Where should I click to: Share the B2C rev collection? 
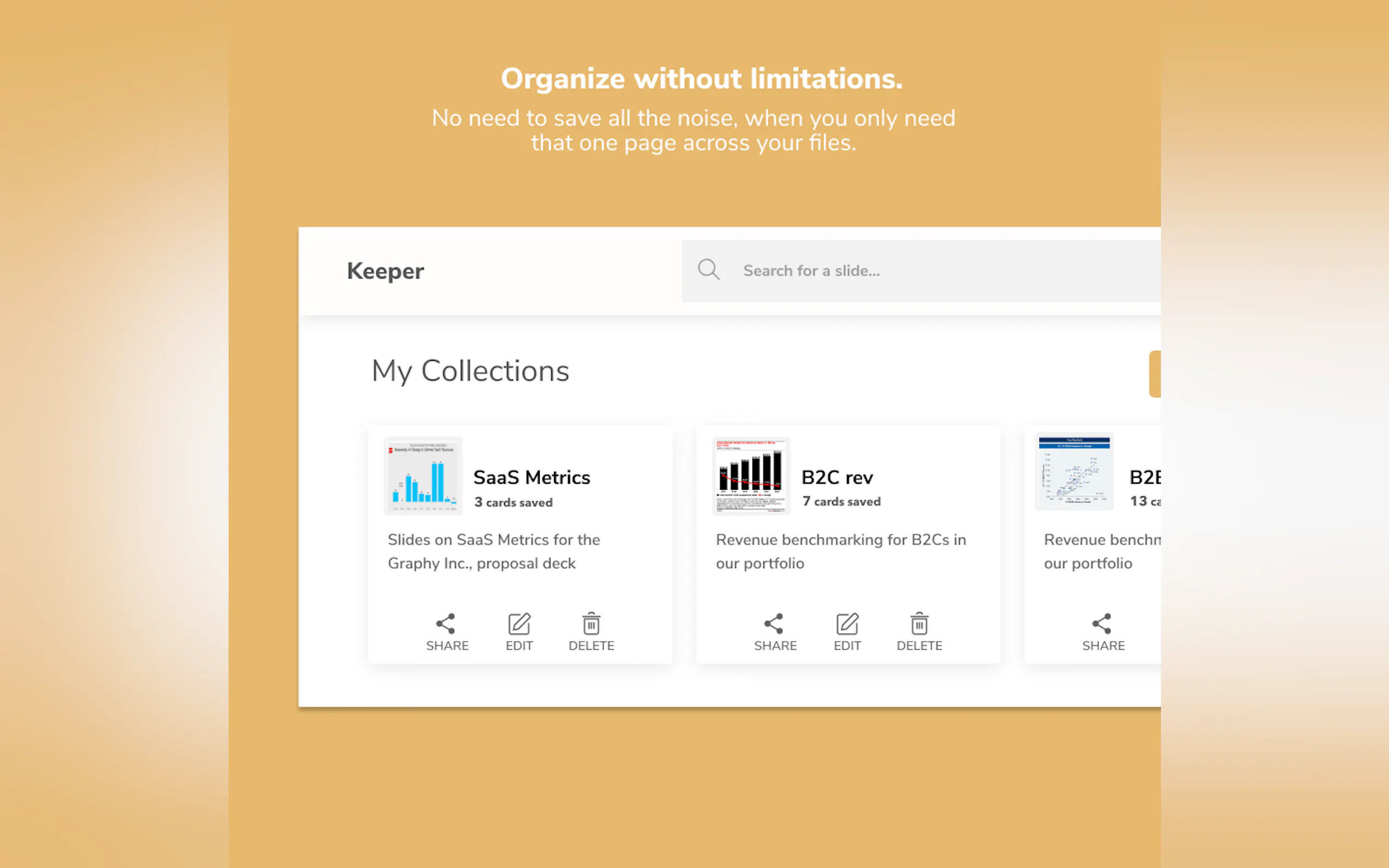pyautogui.click(x=774, y=624)
